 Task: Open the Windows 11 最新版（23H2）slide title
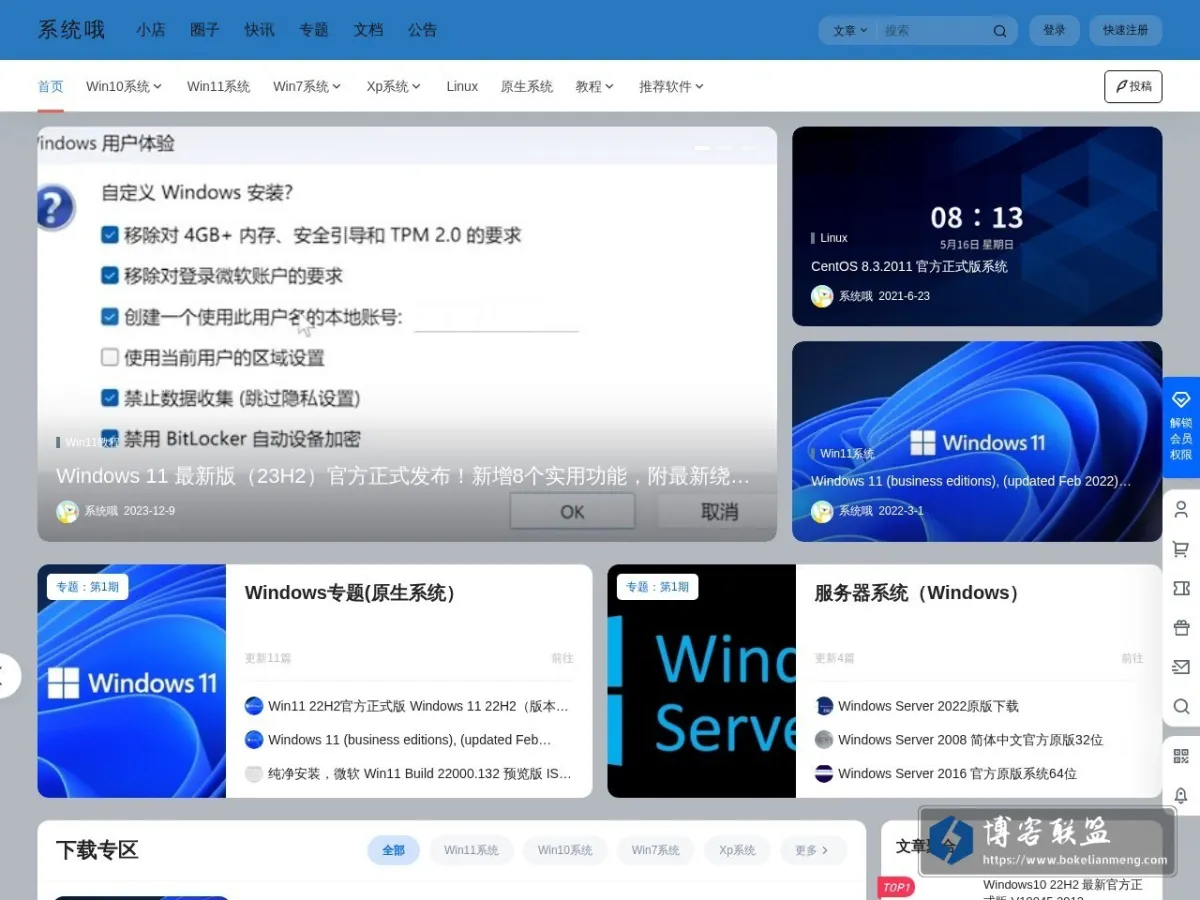403,477
